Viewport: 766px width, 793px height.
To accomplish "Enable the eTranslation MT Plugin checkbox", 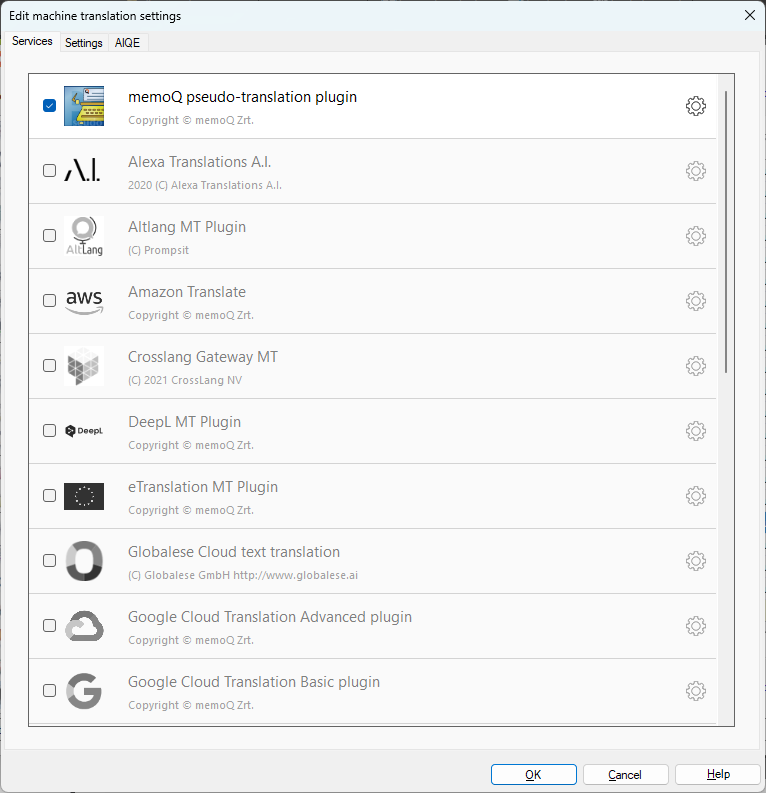I will pos(50,496).
